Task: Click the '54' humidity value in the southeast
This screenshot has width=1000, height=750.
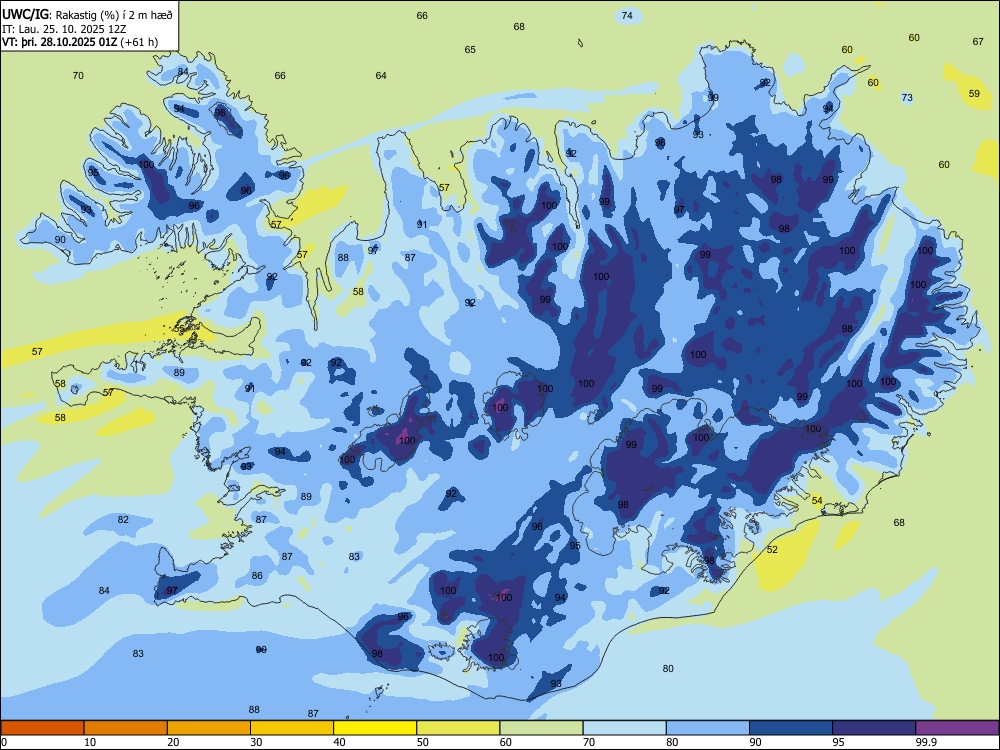Action: 817,501
